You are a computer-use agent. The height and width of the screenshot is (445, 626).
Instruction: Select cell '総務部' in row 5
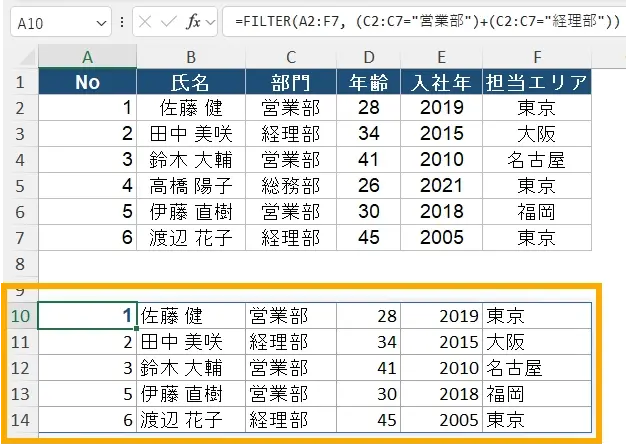tap(291, 186)
